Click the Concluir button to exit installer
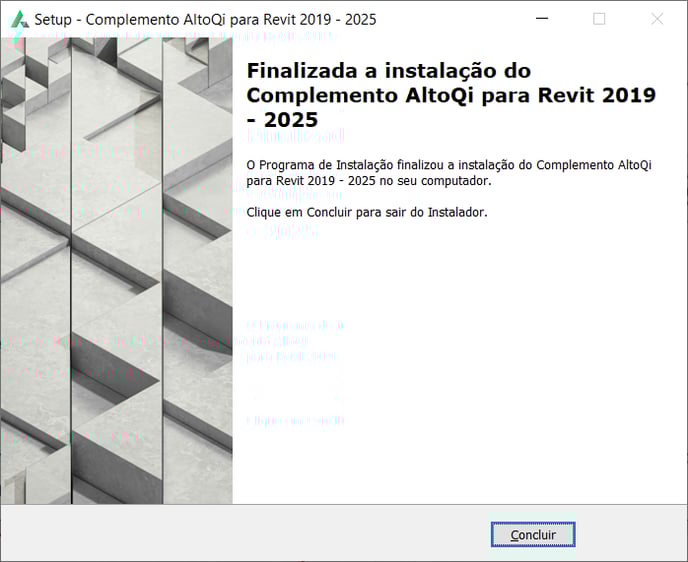The width and height of the screenshot is (688, 562). coord(533,534)
